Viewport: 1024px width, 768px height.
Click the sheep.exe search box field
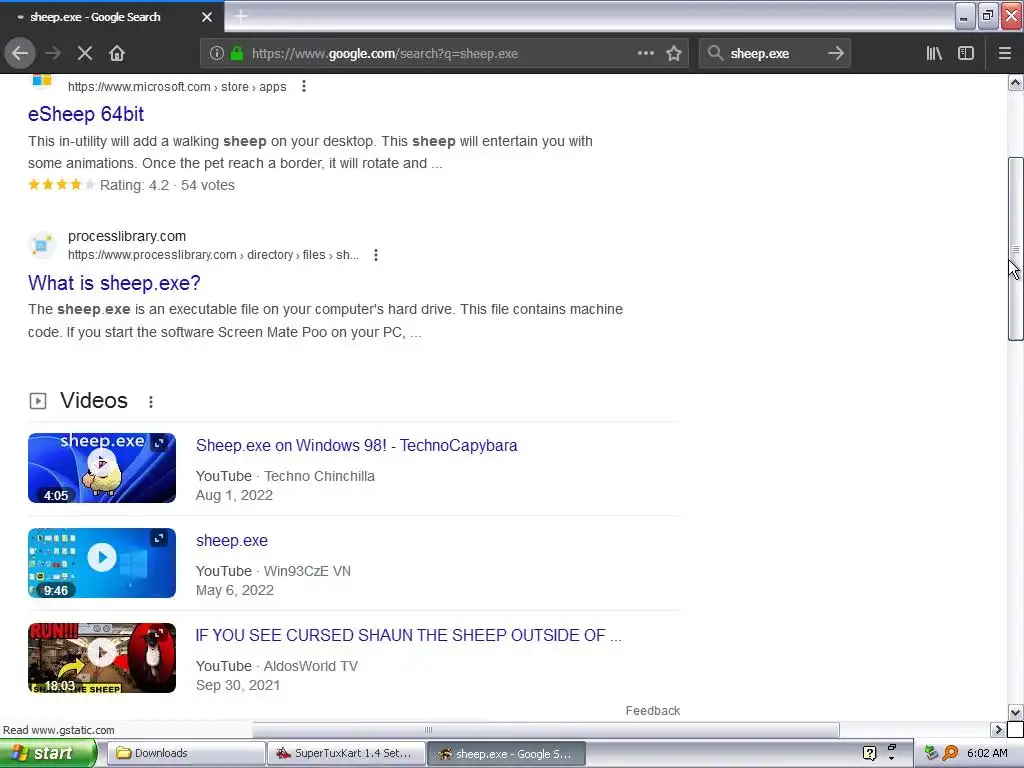click(x=774, y=54)
